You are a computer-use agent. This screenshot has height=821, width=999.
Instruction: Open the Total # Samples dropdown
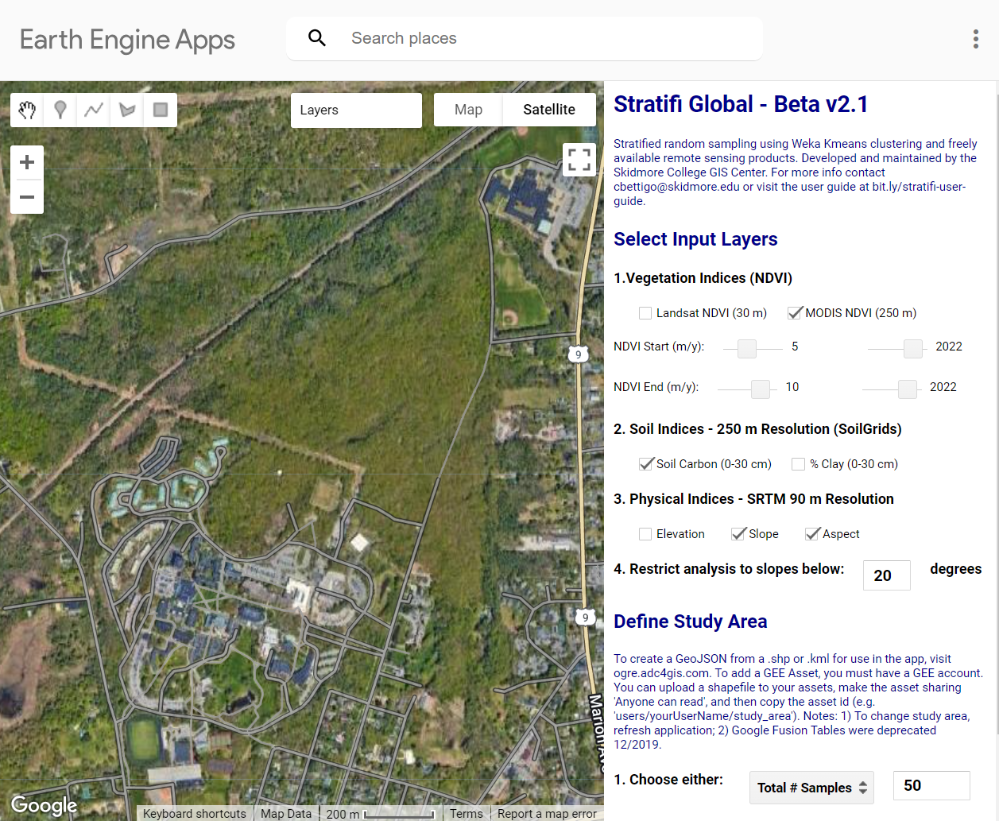coord(812,788)
